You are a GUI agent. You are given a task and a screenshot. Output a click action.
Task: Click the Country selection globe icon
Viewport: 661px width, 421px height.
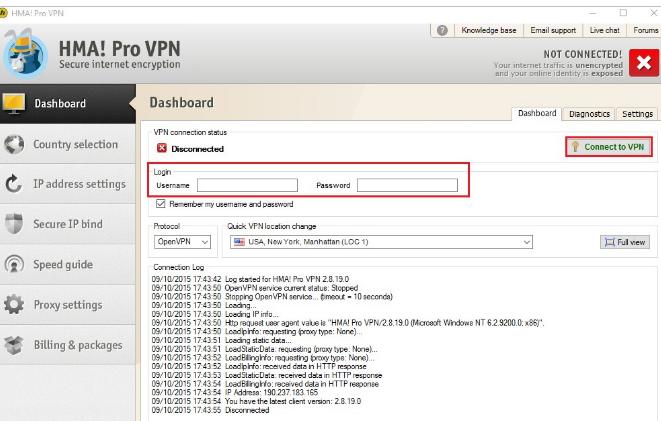point(14,144)
